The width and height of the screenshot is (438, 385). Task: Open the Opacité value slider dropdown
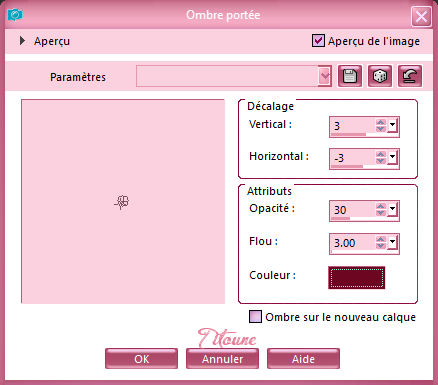point(392,209)
